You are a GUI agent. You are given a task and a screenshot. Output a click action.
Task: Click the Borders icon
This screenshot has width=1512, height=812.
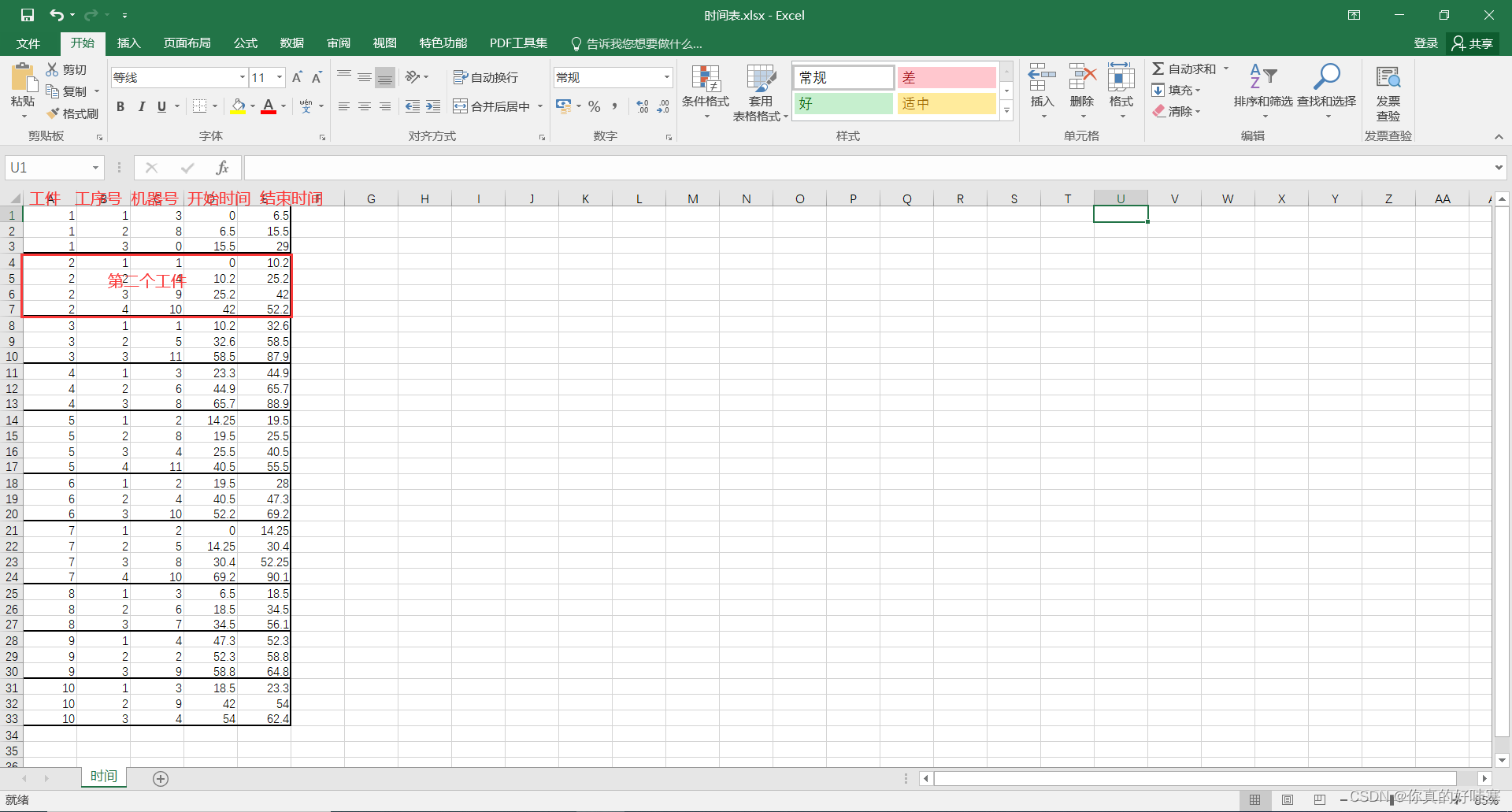[x=200, y=106]
